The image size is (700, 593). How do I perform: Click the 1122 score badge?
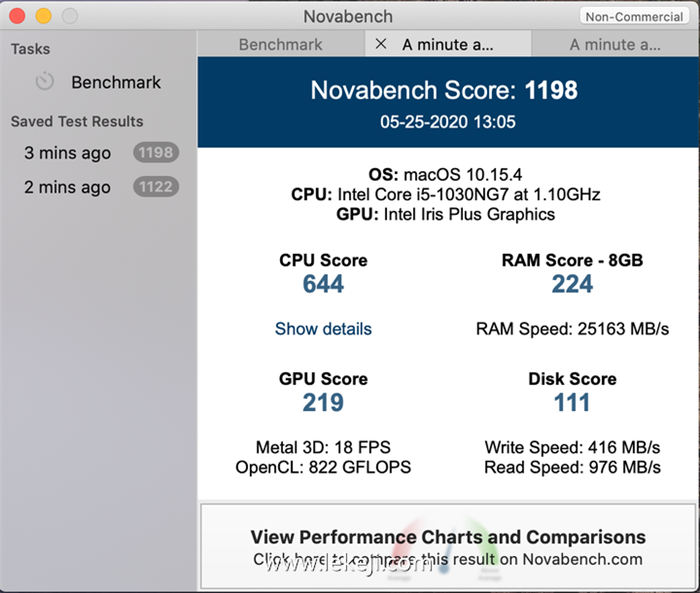tap(156, 187)
